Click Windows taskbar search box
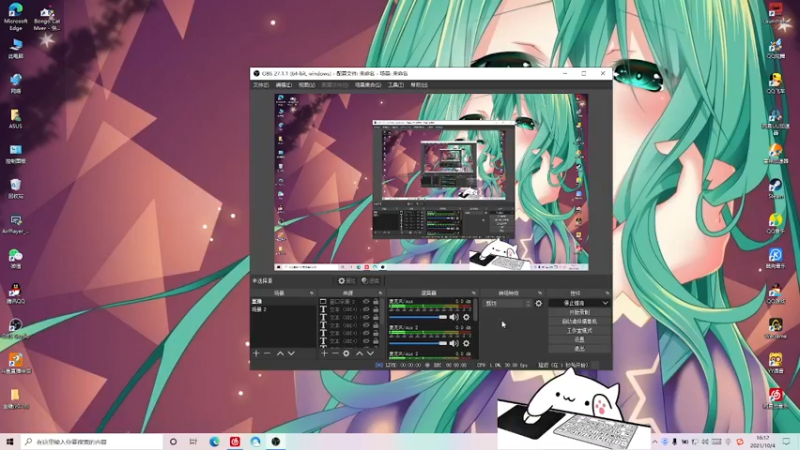The image size is (800, 450). [x=92, y=441]
